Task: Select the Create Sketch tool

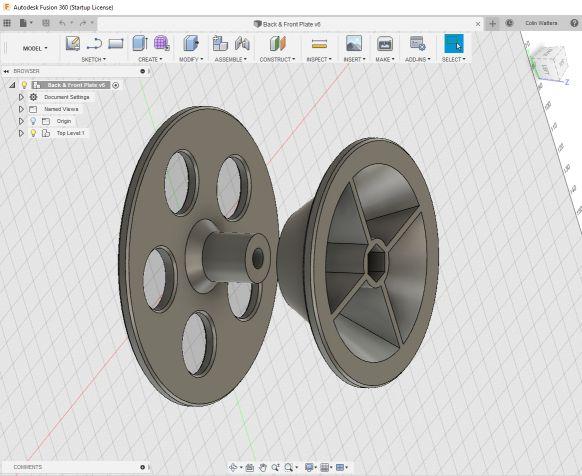Action: pos(73,43)
